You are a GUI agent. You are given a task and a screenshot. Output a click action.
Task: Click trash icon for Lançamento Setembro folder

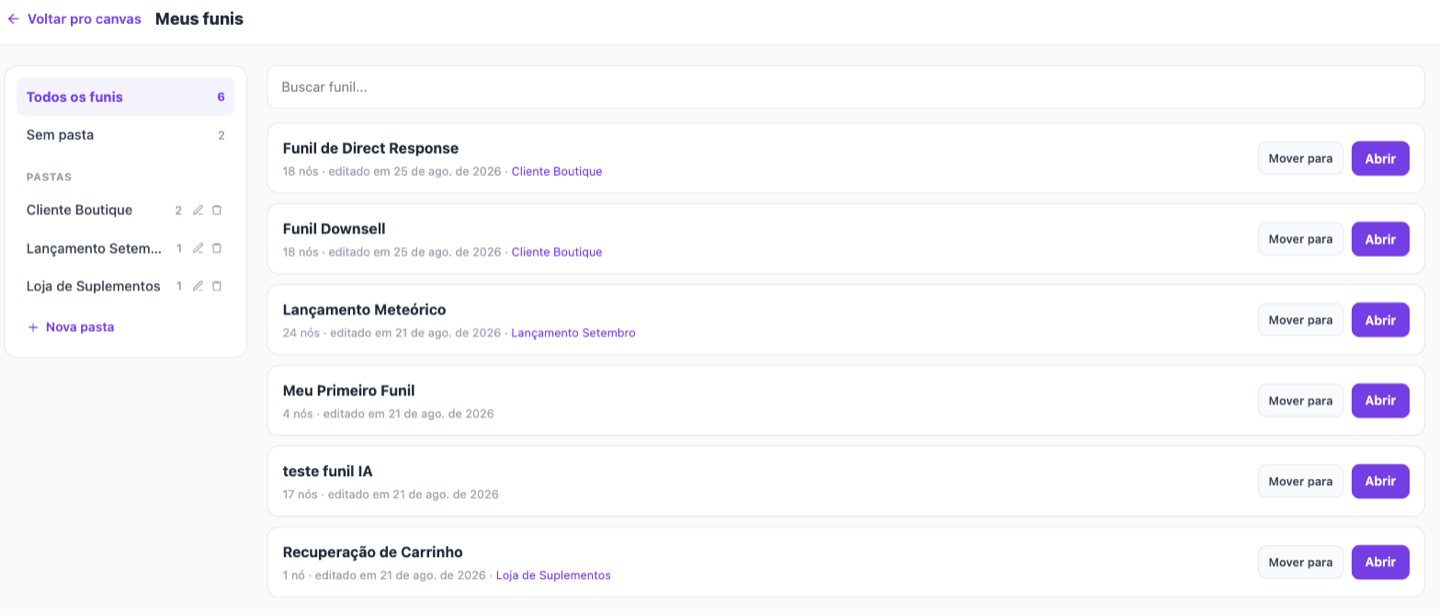217,248
